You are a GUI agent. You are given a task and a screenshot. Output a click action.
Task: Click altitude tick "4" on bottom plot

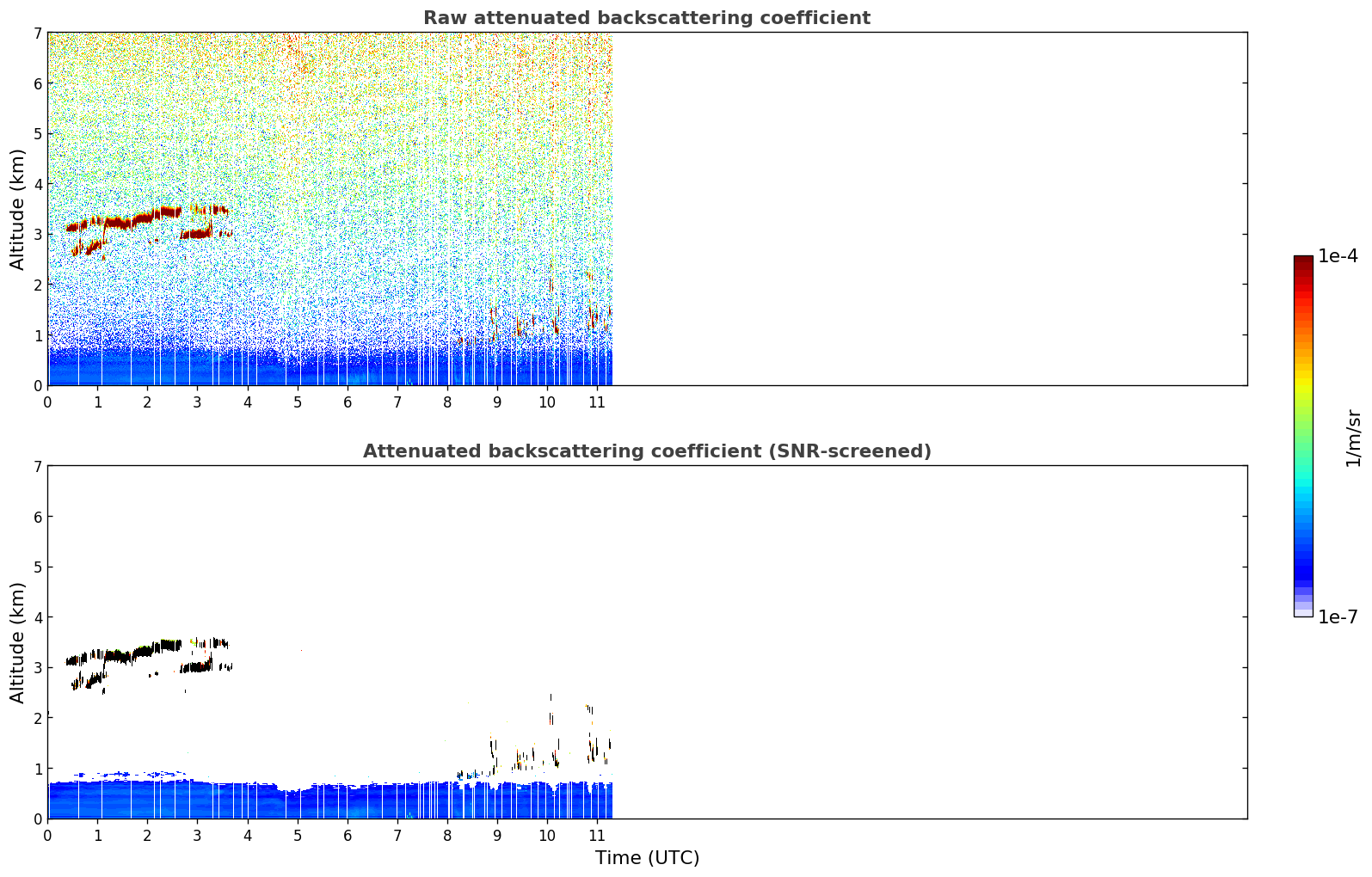pyautogui.click(x=37, y=617)
